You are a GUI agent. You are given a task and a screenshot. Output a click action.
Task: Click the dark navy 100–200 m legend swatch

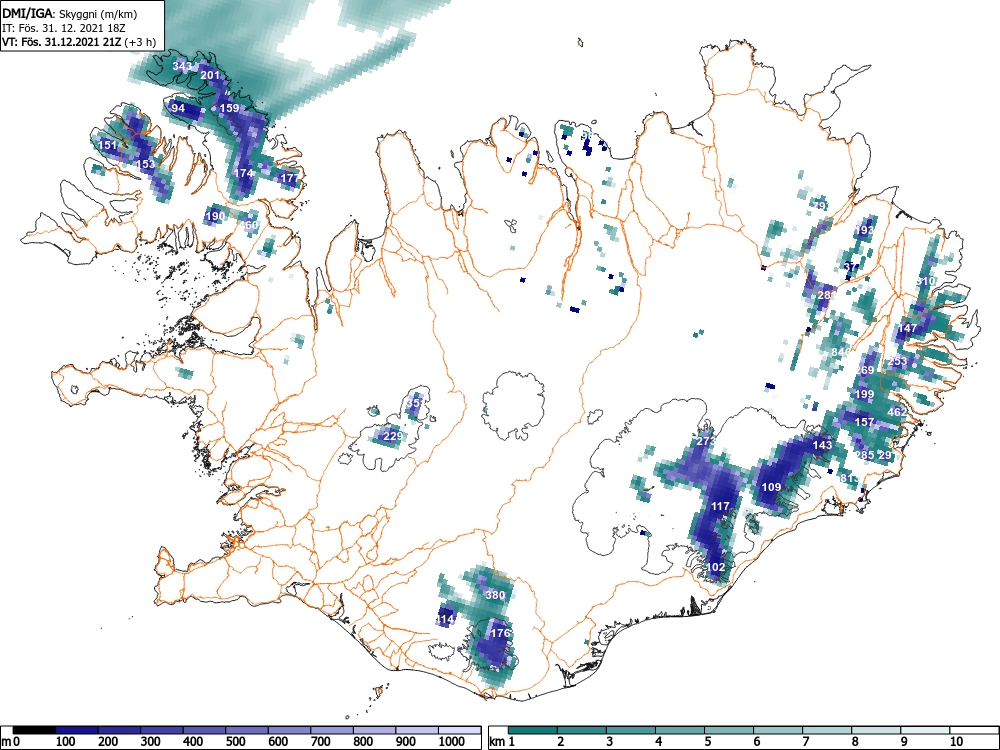tap(77, 730)
